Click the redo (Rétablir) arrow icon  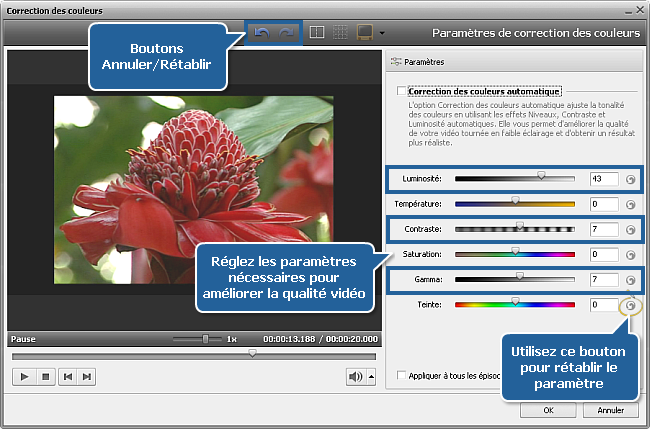point(285,33)
